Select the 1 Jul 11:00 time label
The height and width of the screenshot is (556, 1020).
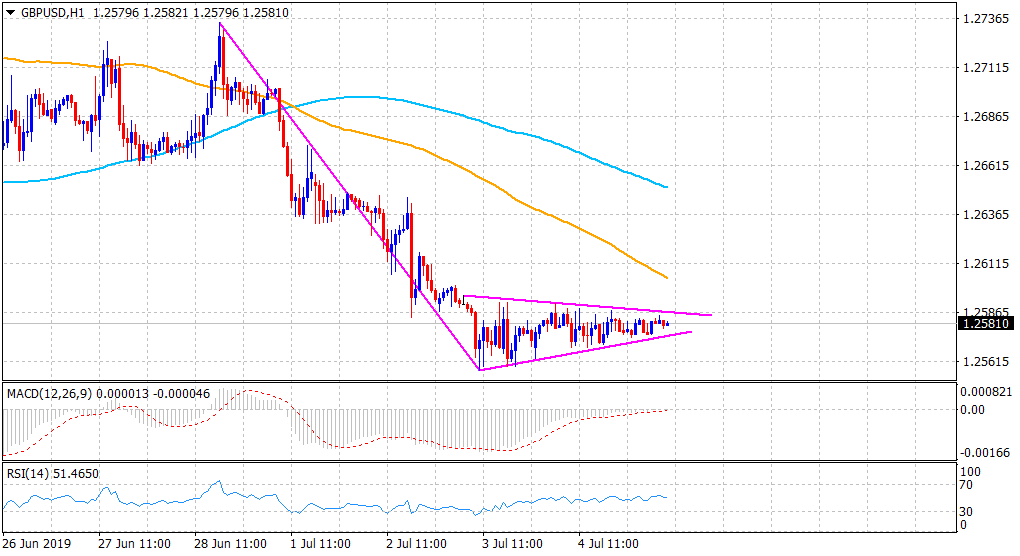click(x=321, y=544)
